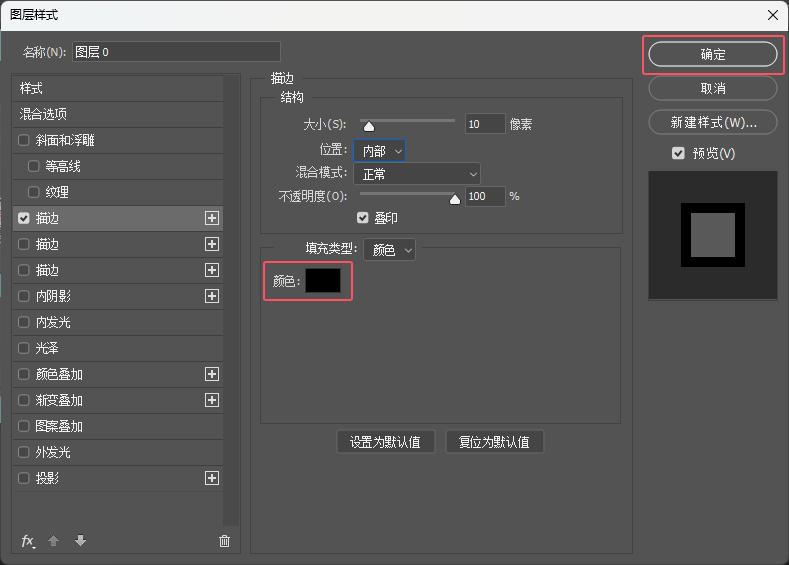This screenshot has width=789, height=565.
Task: Click the trash icon to delete effect
Action: point(224,541)
